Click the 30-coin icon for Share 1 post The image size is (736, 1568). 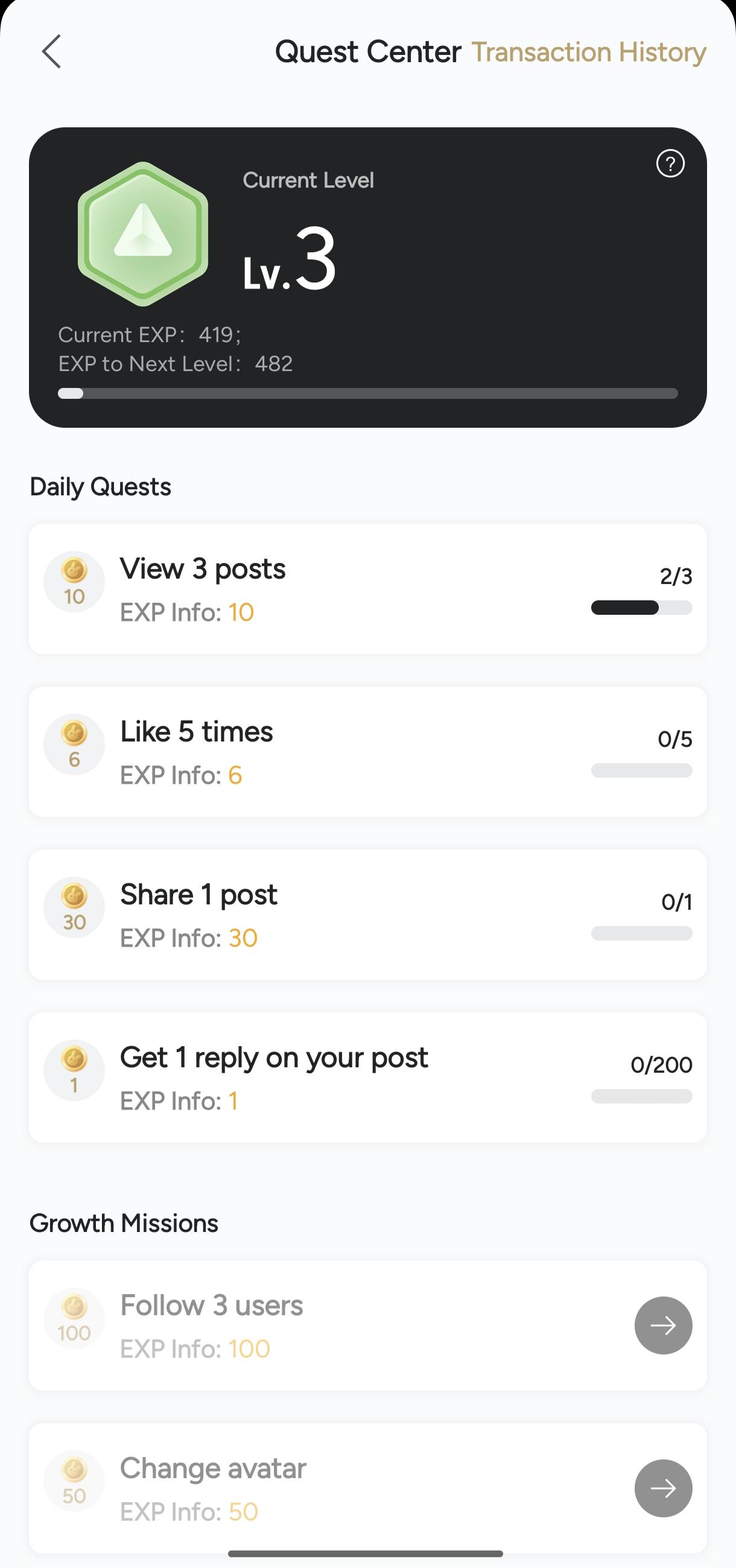click(74, 907)
